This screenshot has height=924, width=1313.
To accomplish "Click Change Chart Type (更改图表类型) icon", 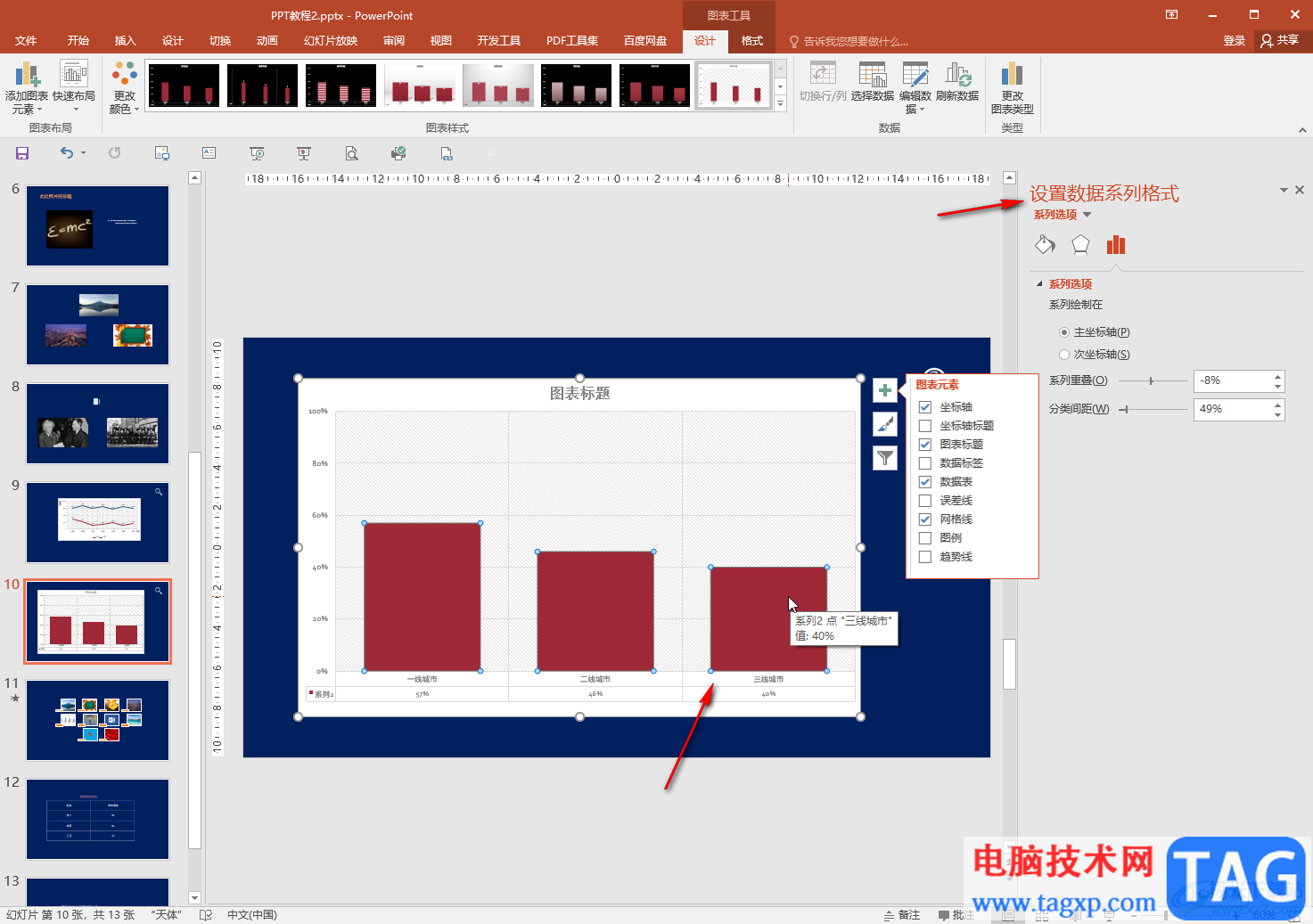I will pyautogui.click(x=1013, y=88).
